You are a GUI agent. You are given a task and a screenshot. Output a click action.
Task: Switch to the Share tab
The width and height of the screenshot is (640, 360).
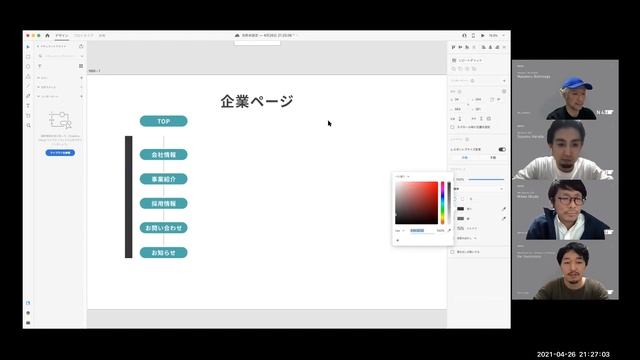(x=102, y=36)
